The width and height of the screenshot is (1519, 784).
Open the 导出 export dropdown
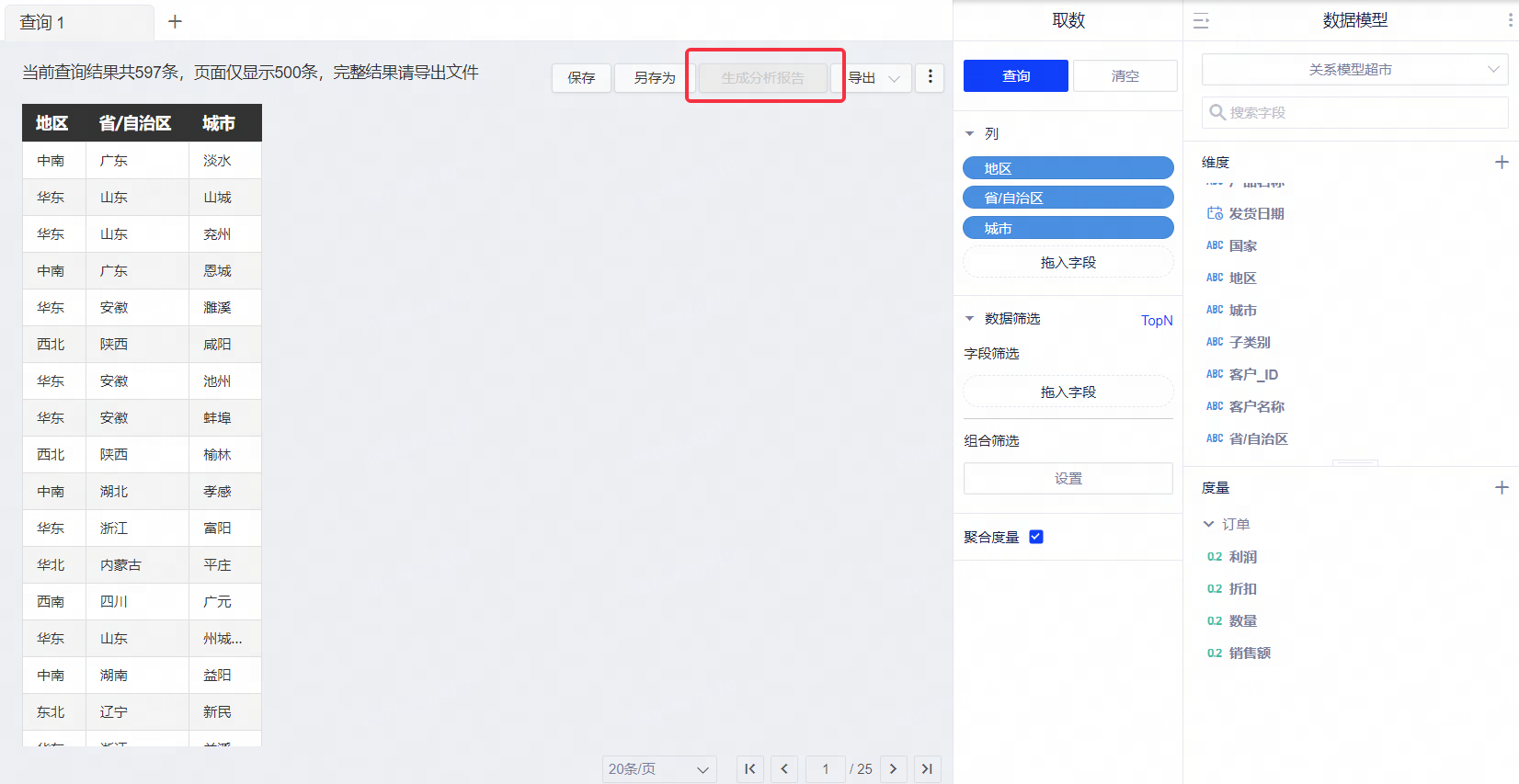(x=872, y=78)
